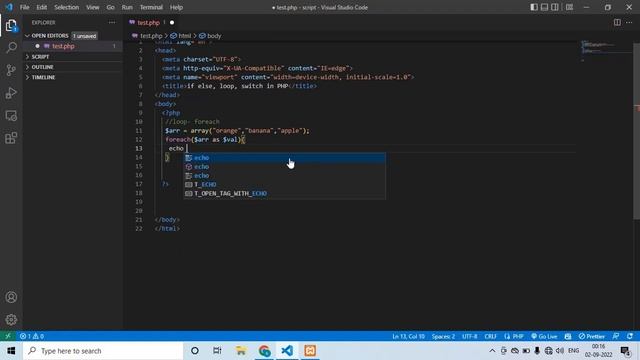This screenshot has width=640, height=360.
Task: Open the Remote Explorer icon
Action: [x=11, y=116]
